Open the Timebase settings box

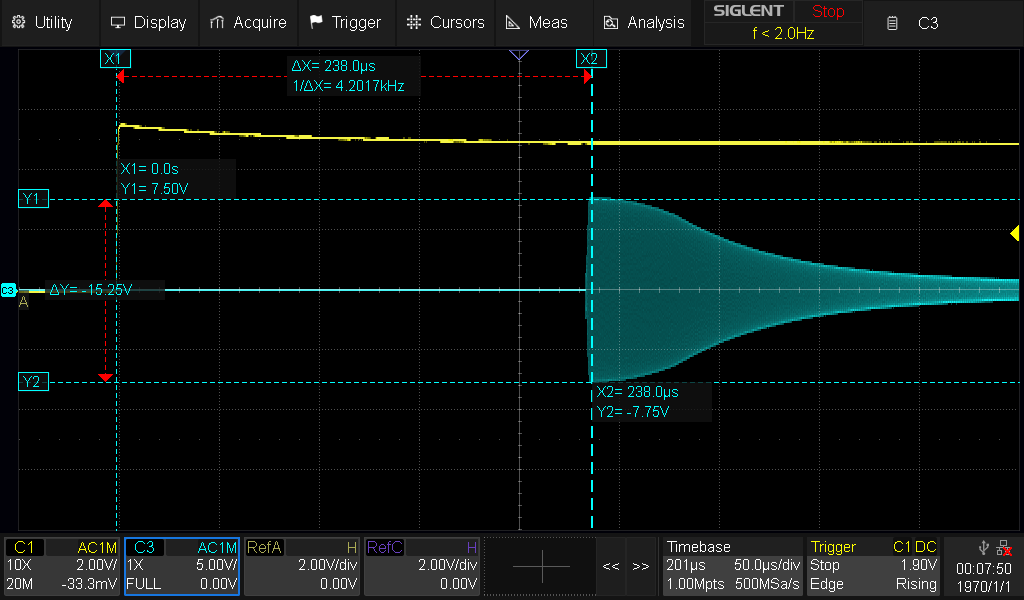732,565
